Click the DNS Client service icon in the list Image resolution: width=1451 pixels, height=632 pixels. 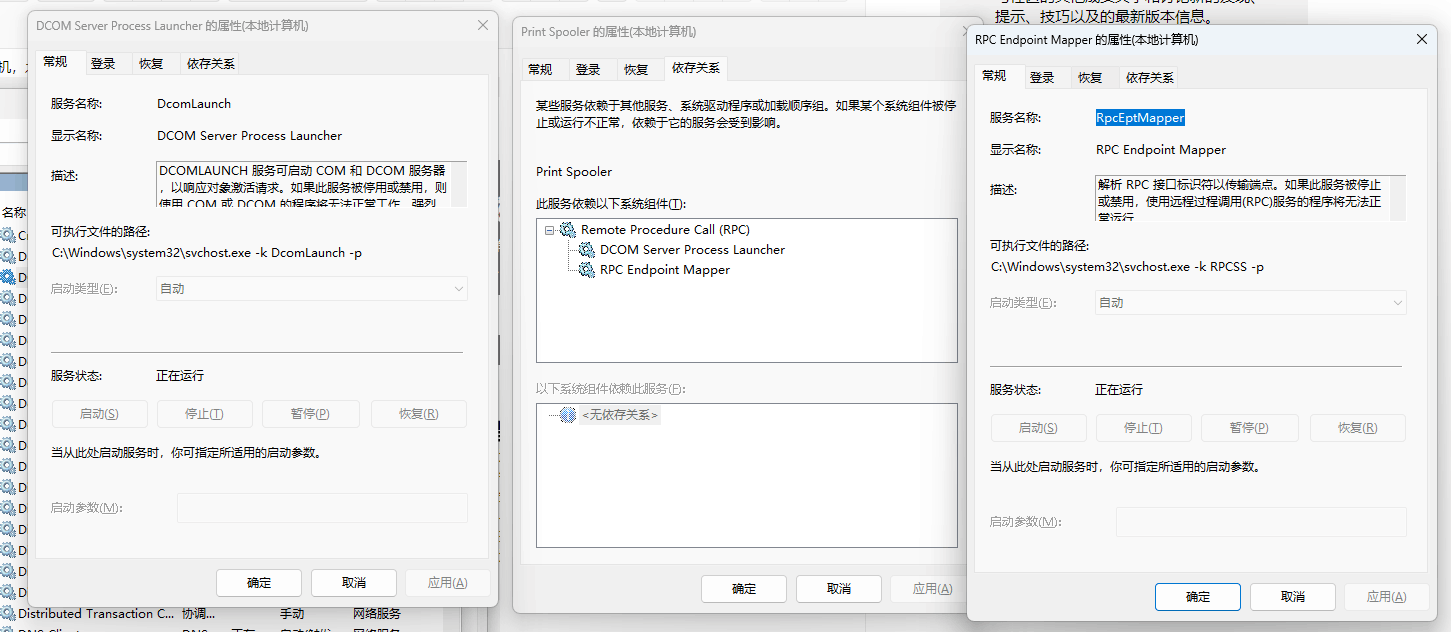(x=9, y=629)
